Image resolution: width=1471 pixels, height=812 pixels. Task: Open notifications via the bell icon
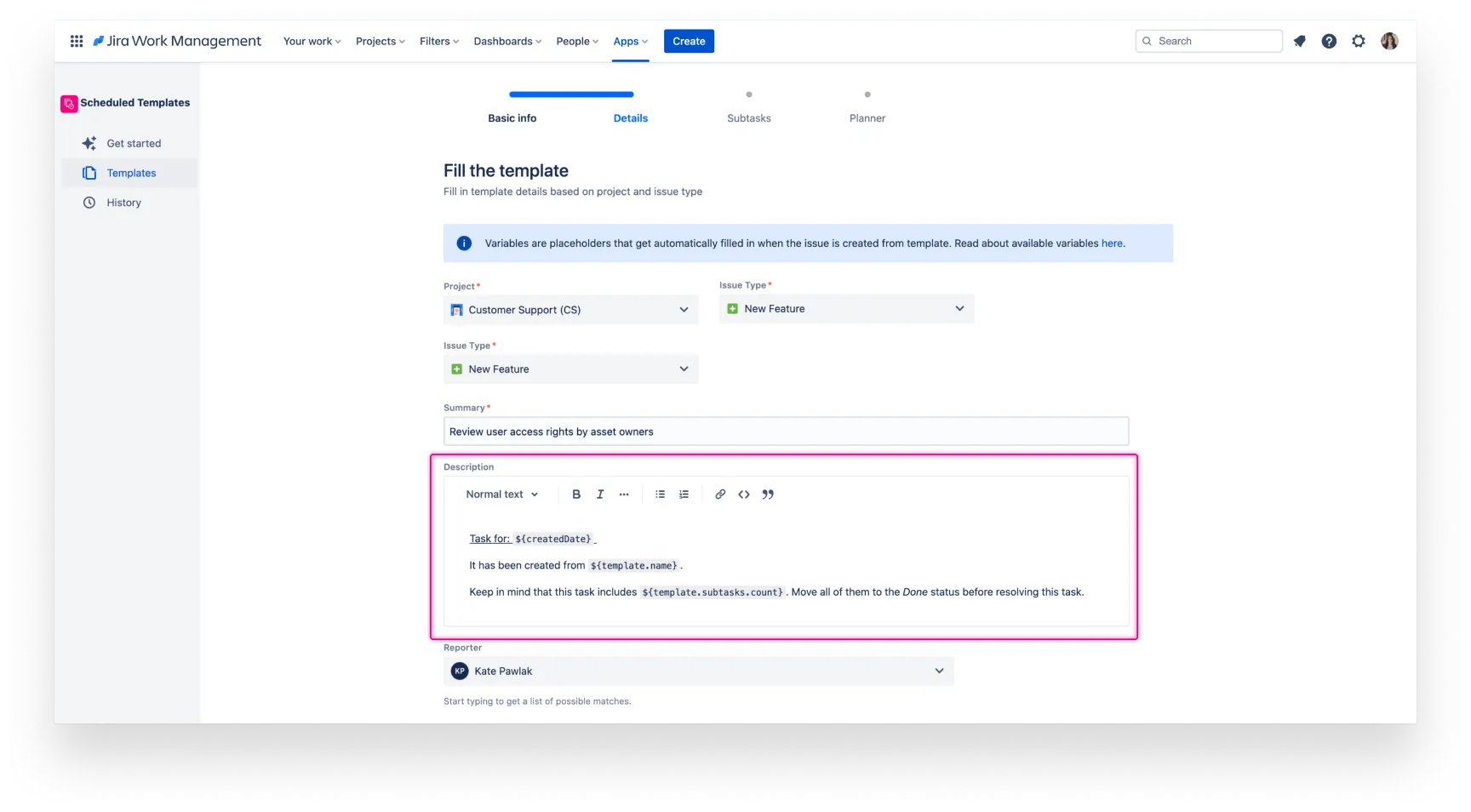click(1299, 40)
